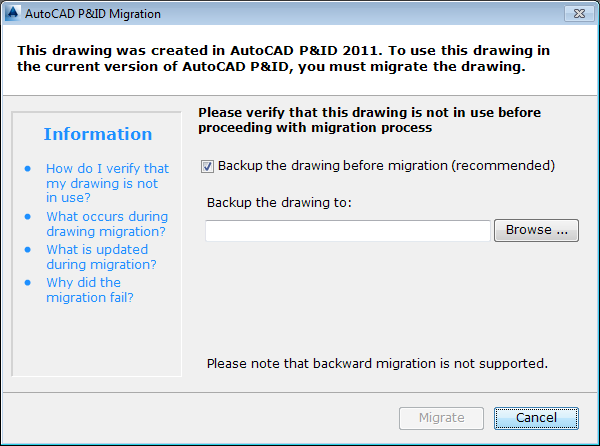Click the backward migration not supported note
The width and height of the screenshot is (600, 446).
(x=377, y=363)
